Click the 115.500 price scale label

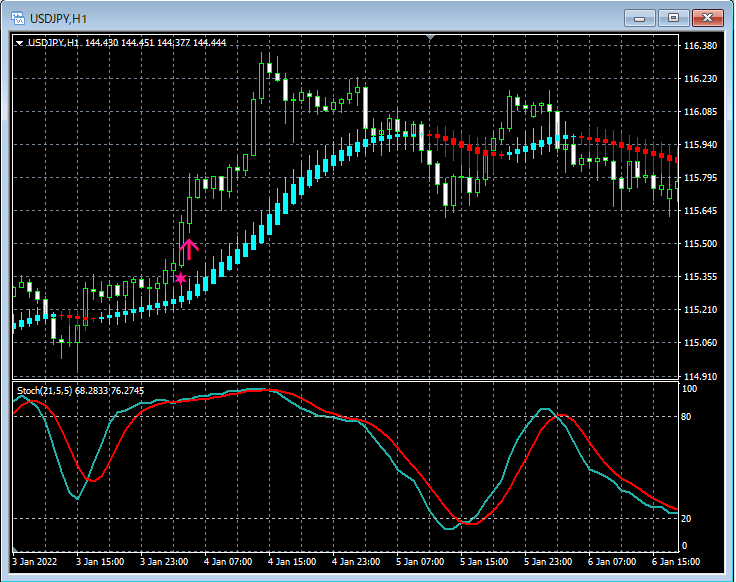coord(700,244)
